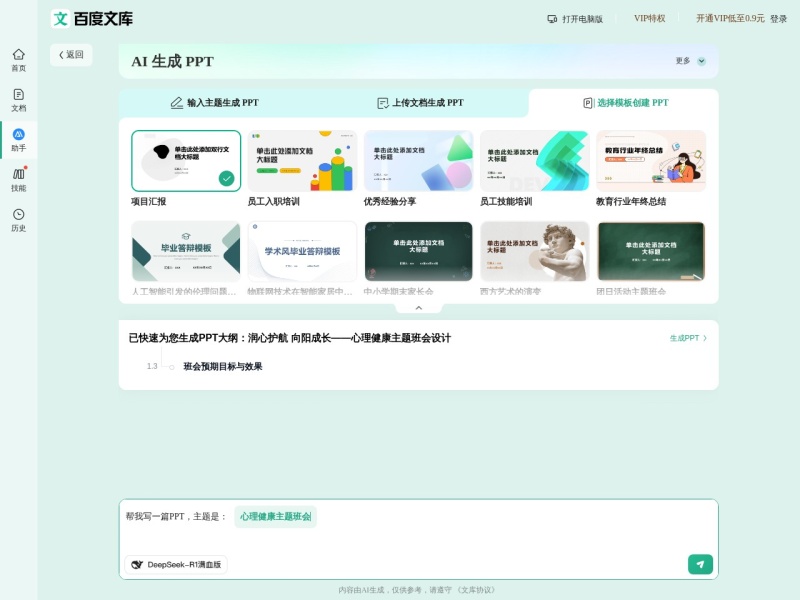Select the 员工入职培训 template thumbnail
The width and height of the screenshot is (800, 600).
302,161
